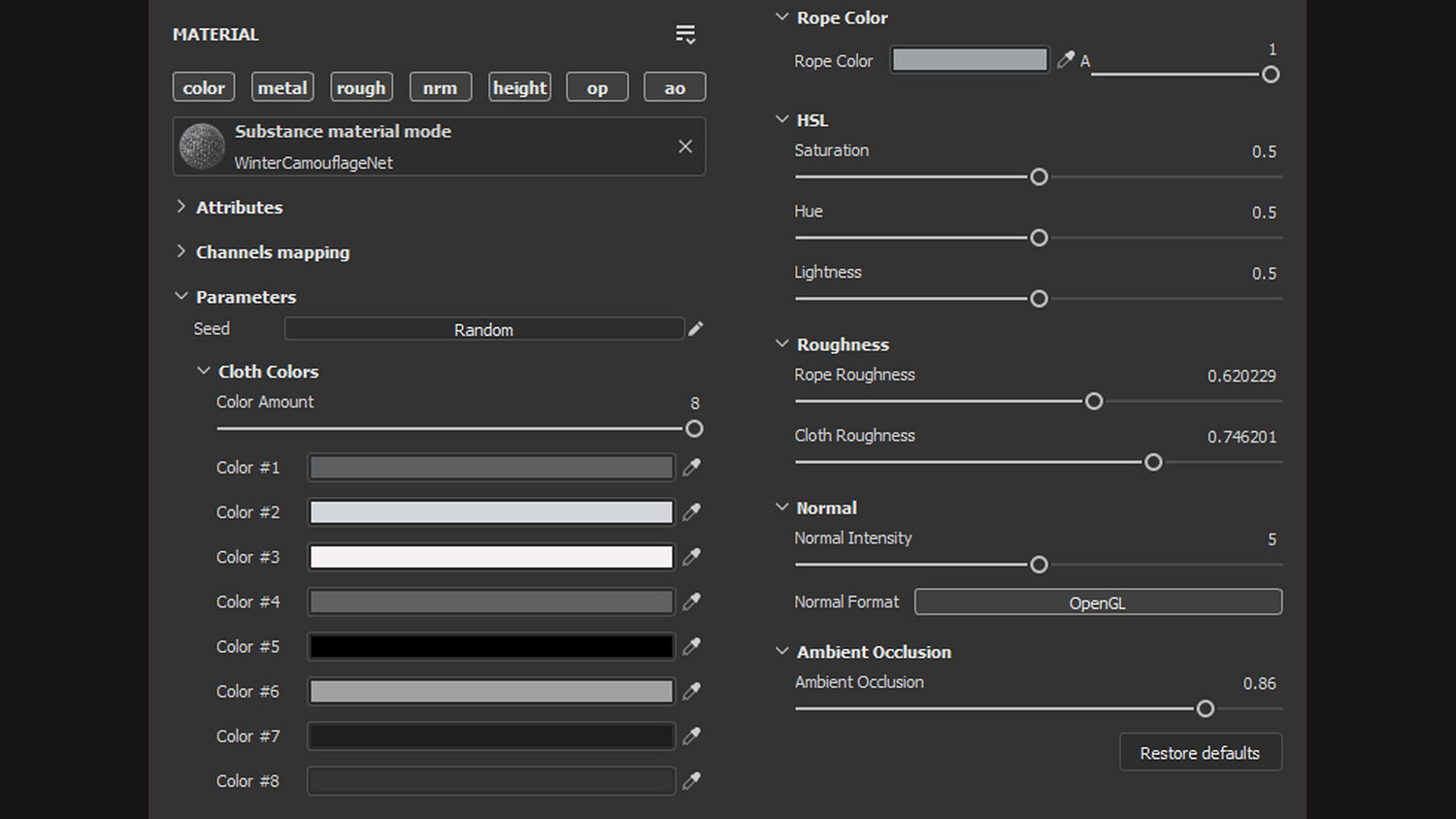Use the eyedropper beside Color #5

click(691, 646)
